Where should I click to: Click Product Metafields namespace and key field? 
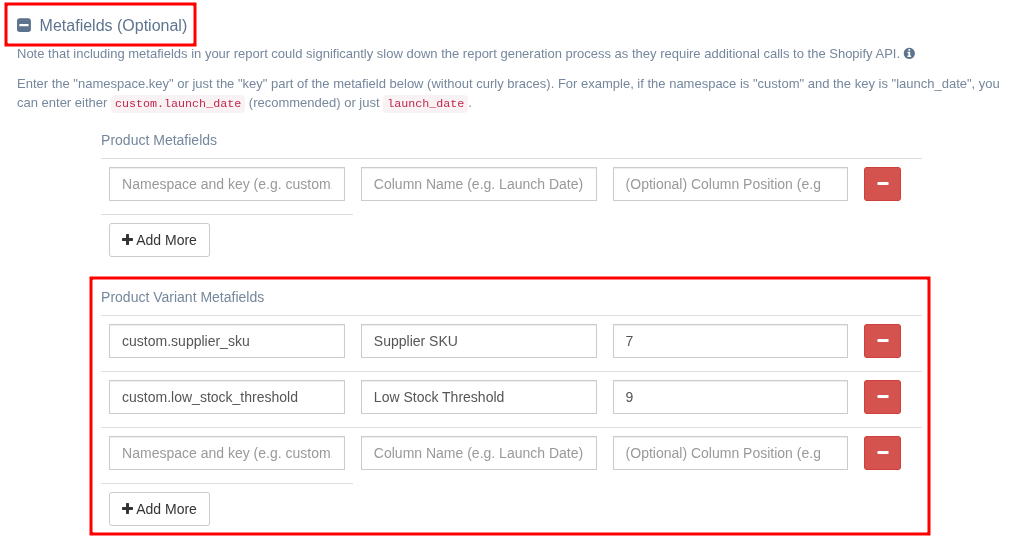pos(227,184)
